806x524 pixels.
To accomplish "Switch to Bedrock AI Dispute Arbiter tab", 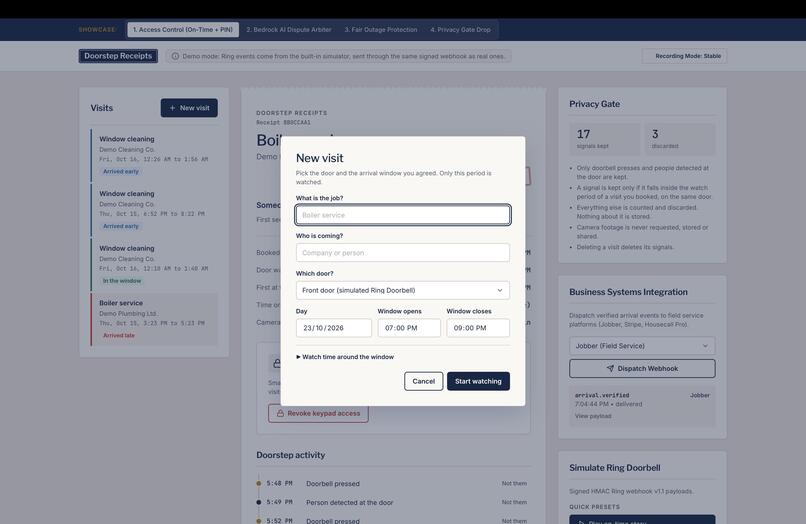I will pos(289,29).
